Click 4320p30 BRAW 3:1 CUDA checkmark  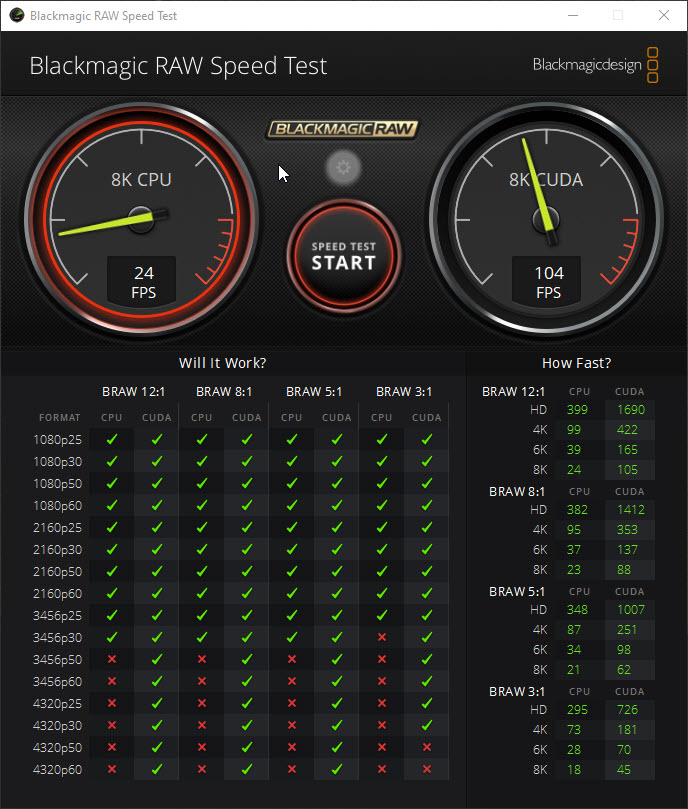[x=427, y=726]
